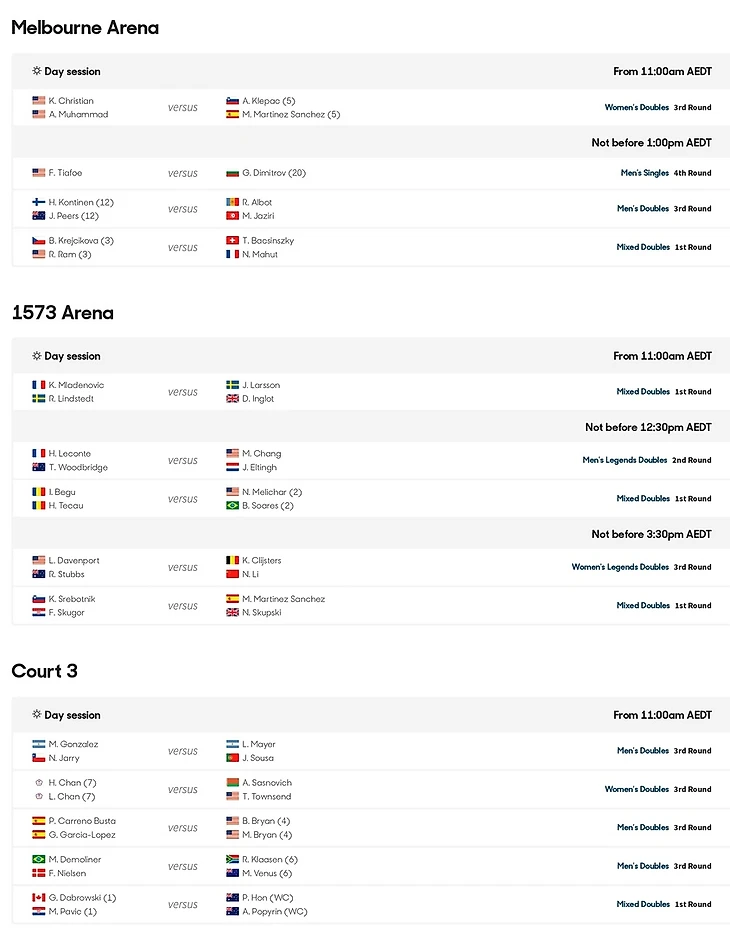Click the Canadian flag beside G. Dabrowski
Image resolution: width=730 pixels, height=933 pixels.
[39, 898]
